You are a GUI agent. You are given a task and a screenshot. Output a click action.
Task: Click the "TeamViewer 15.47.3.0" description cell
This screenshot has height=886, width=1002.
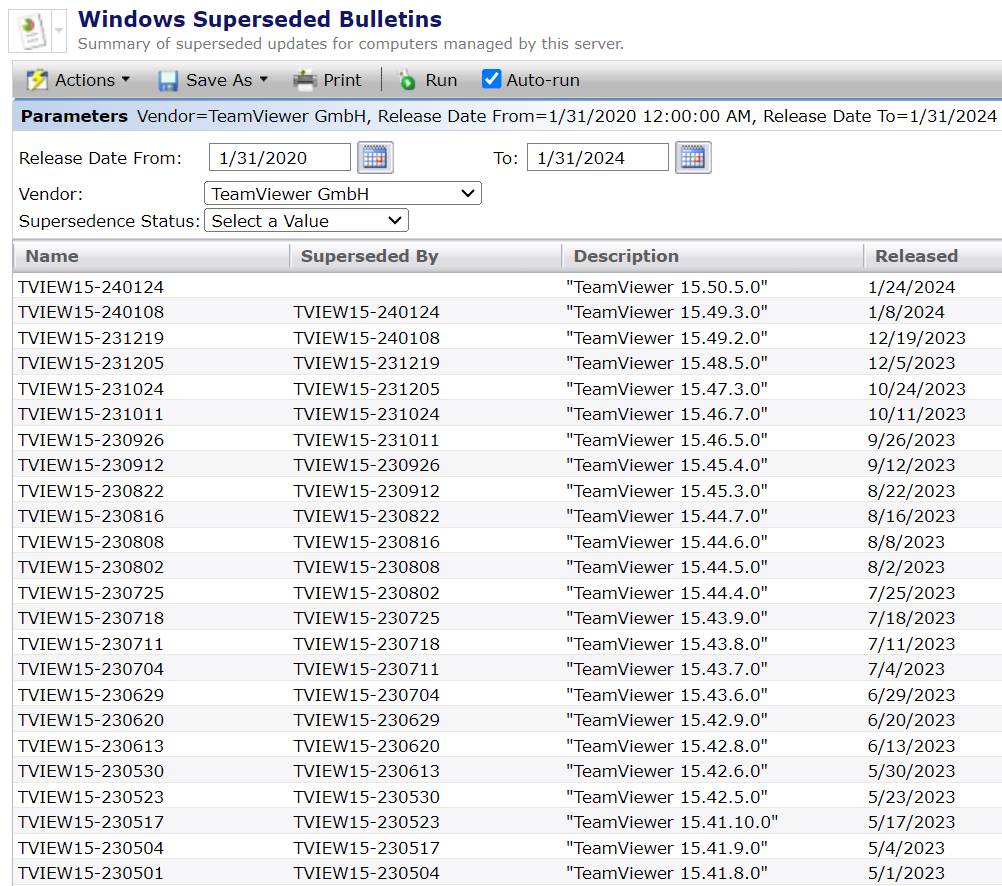coord(667,389)
